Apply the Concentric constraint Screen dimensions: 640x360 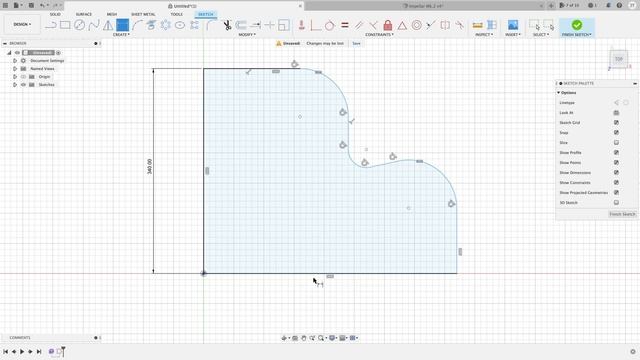tap(416, 25)
